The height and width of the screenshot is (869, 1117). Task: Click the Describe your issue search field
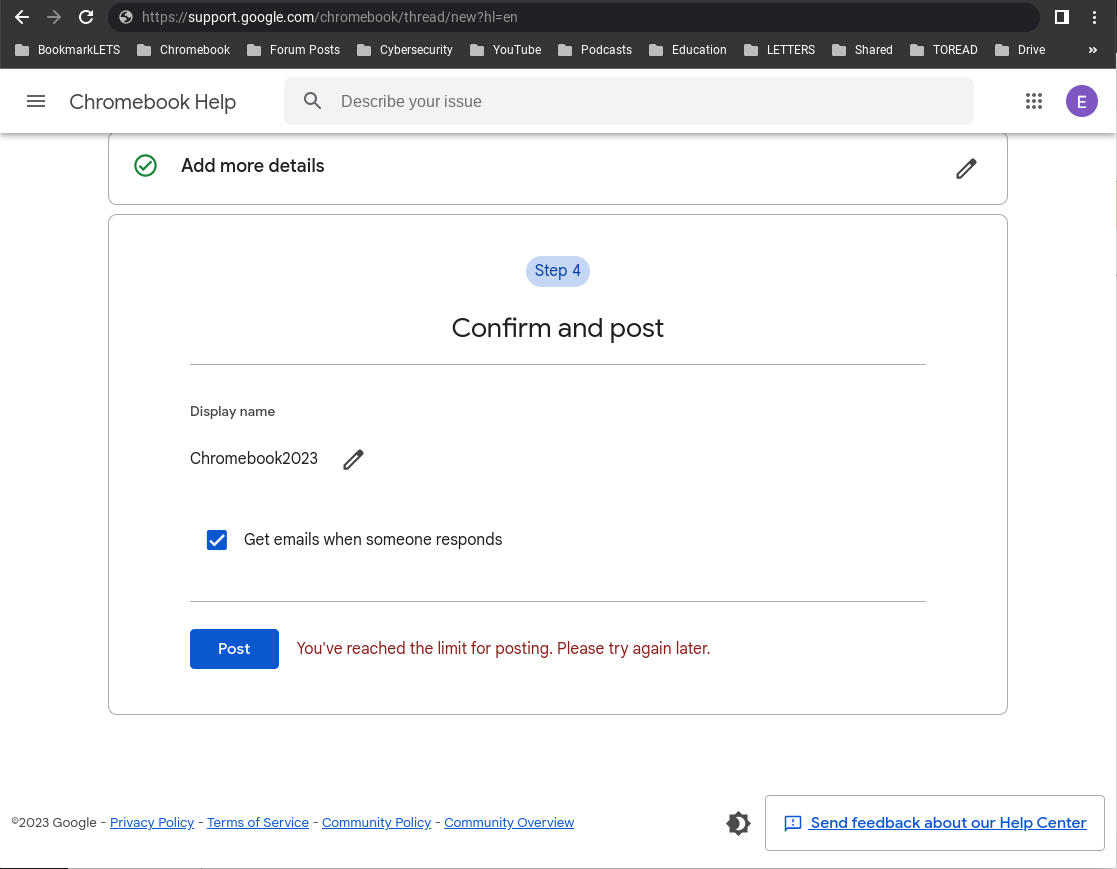(x=628, y=101)
